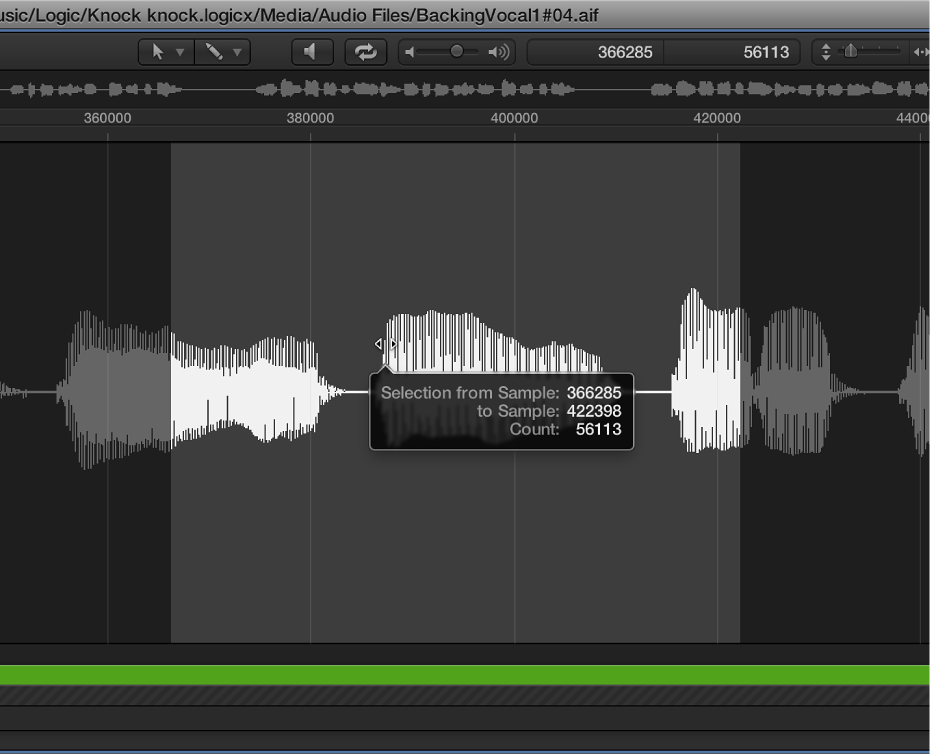Adjust the waveform zoom slider handle
Screen dimensions: 930x756
pos(851,51)
